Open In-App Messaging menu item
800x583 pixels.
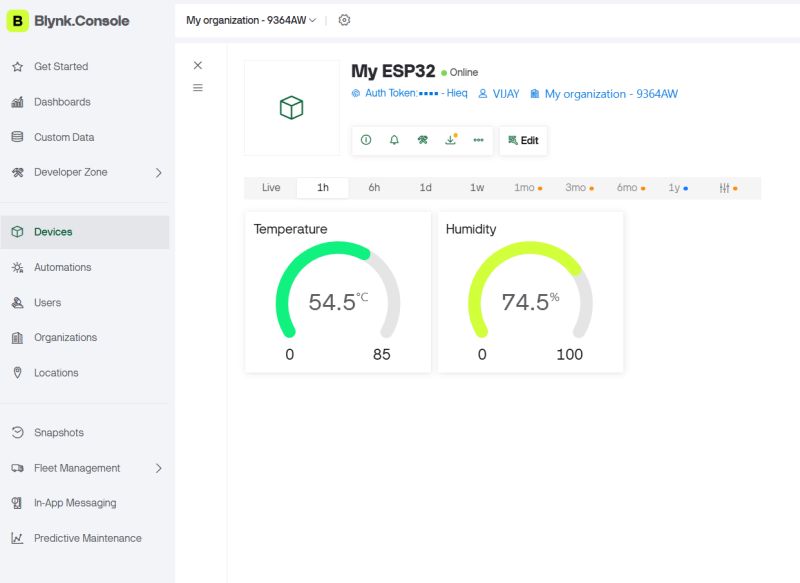[85, 503]
